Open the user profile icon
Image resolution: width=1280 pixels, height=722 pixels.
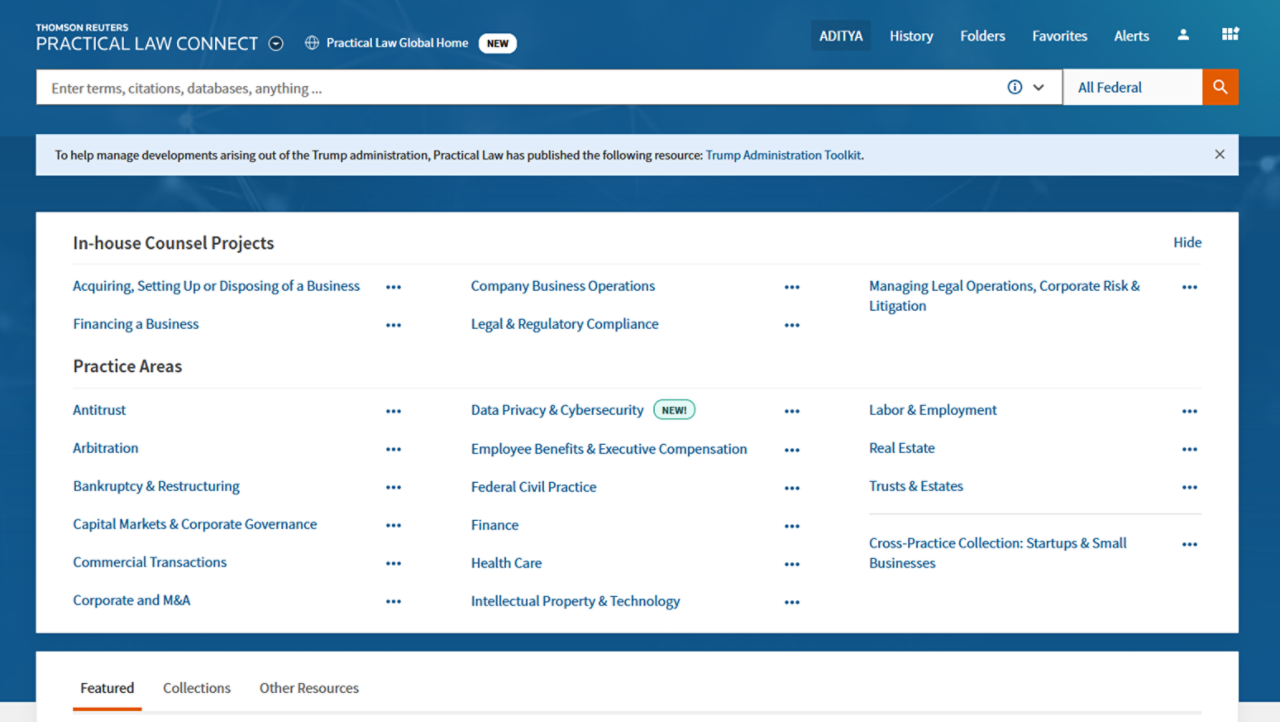(1183, 35)
